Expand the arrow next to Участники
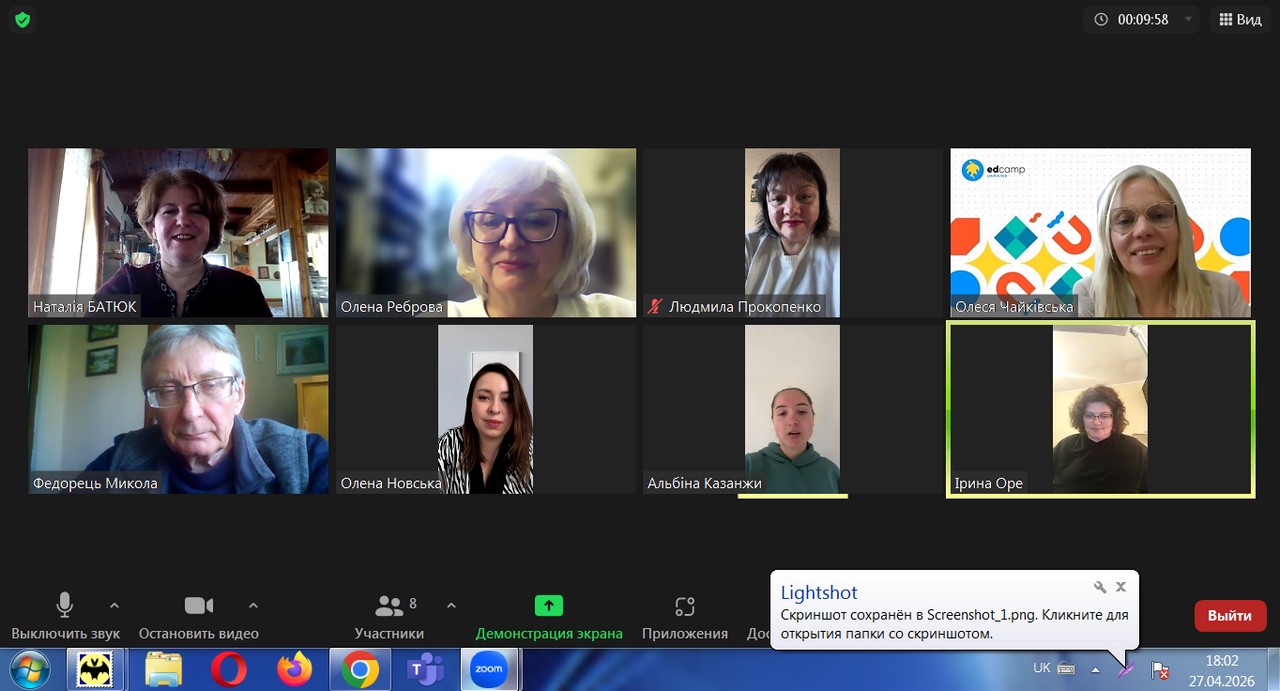The height and width of the screenshot is (691, 1280). 451,605
